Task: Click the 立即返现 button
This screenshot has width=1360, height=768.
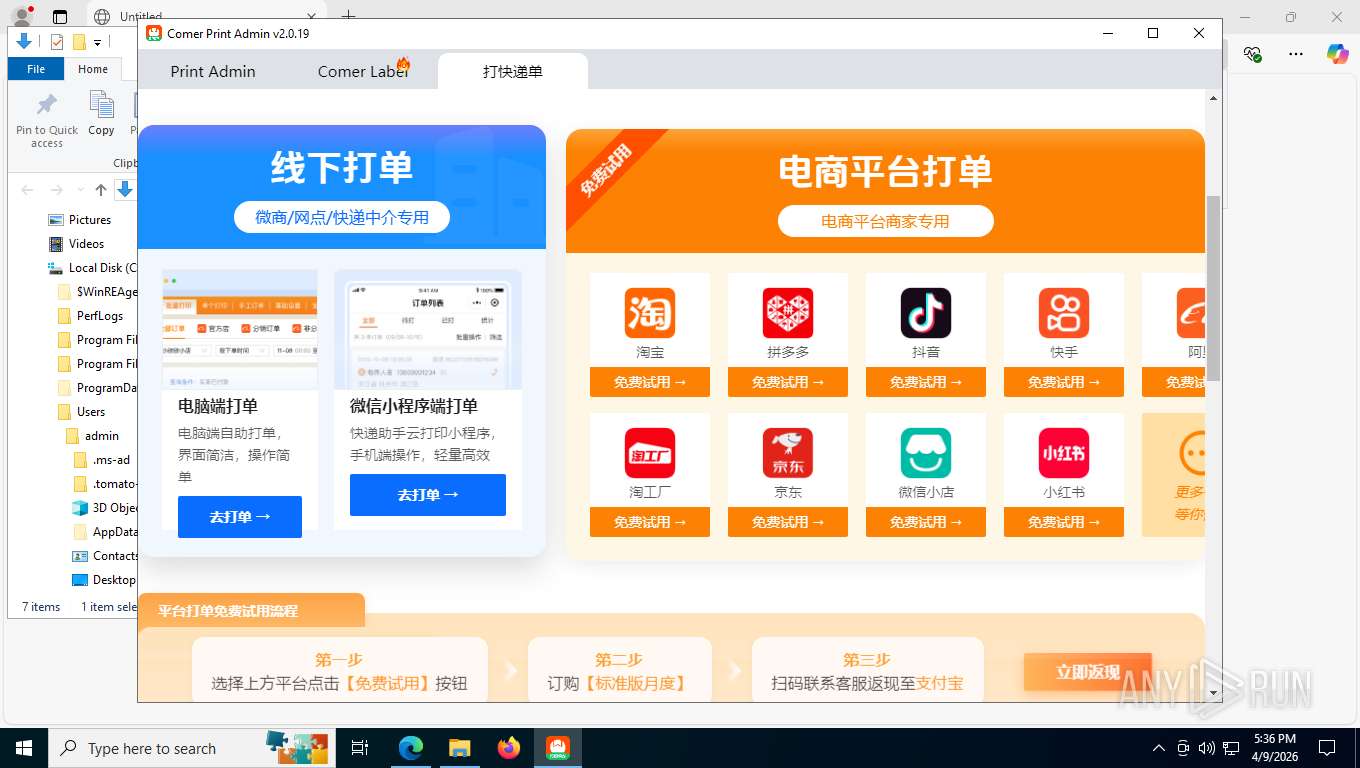Action: [x=1088, y=672]
